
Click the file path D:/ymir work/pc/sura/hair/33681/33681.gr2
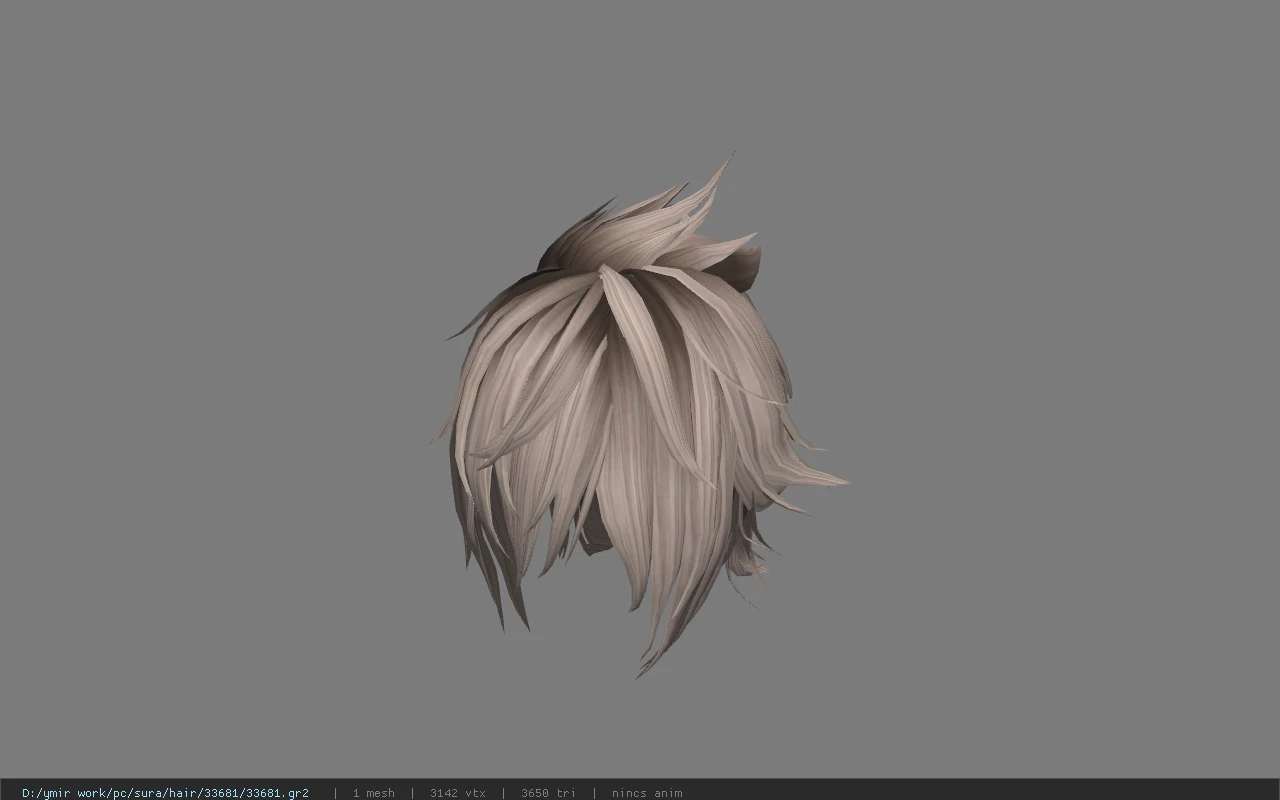(165, 793)
